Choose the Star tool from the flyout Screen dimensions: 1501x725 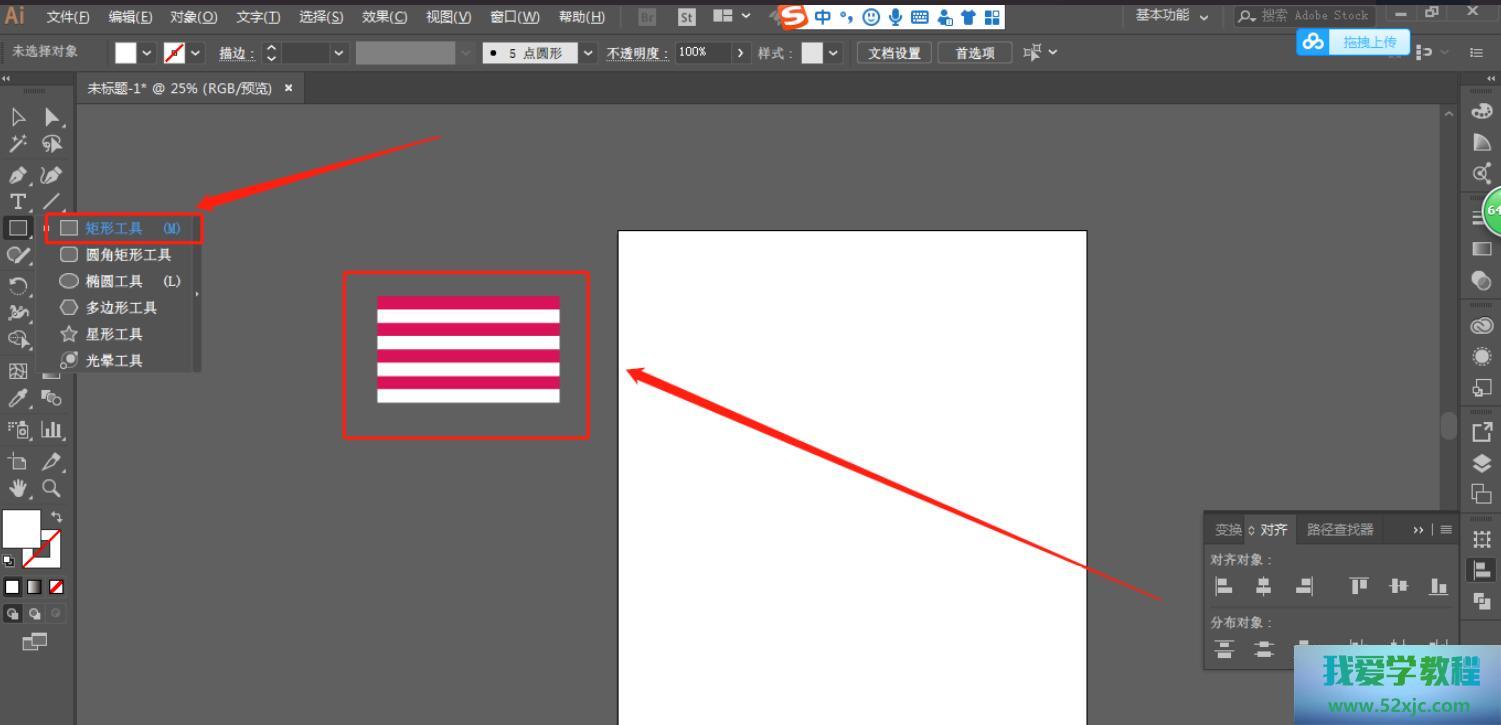coord(113,334)
